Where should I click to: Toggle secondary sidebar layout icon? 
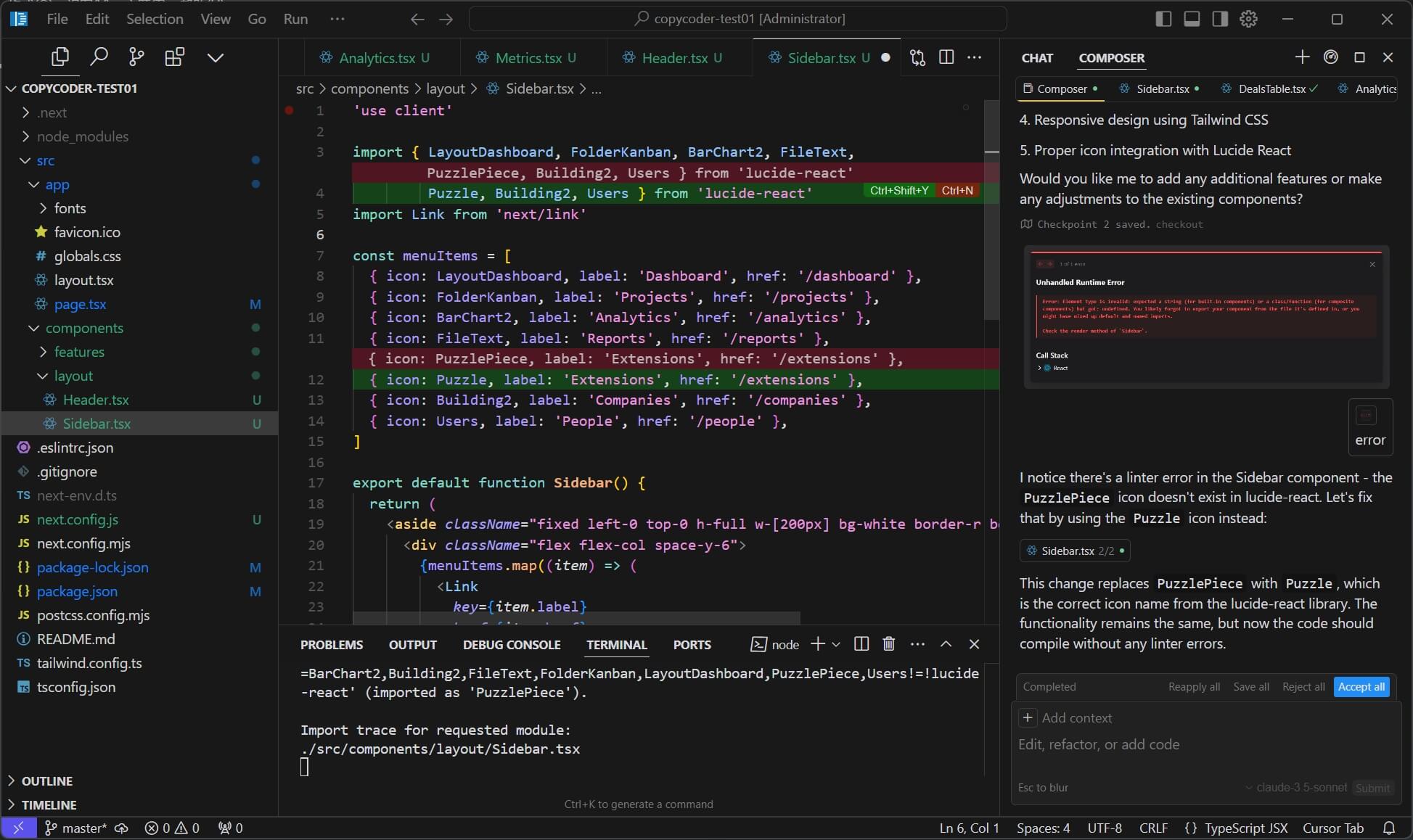1220,19
